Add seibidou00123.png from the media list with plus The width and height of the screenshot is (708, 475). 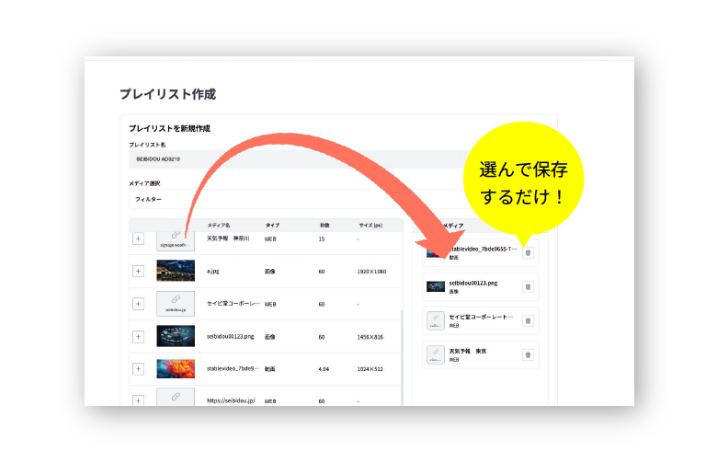coord(138,336)
